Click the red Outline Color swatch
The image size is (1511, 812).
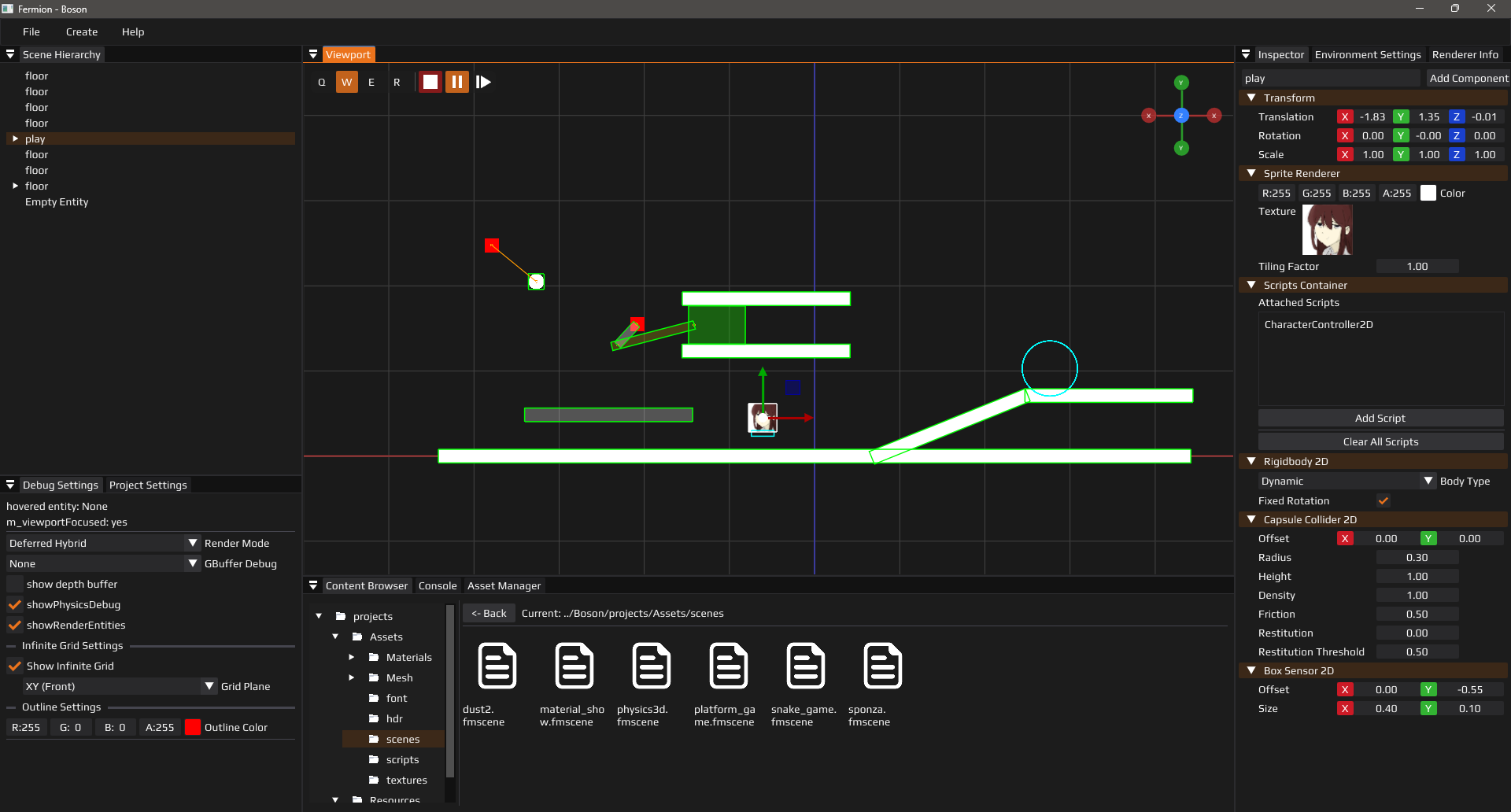193,727
